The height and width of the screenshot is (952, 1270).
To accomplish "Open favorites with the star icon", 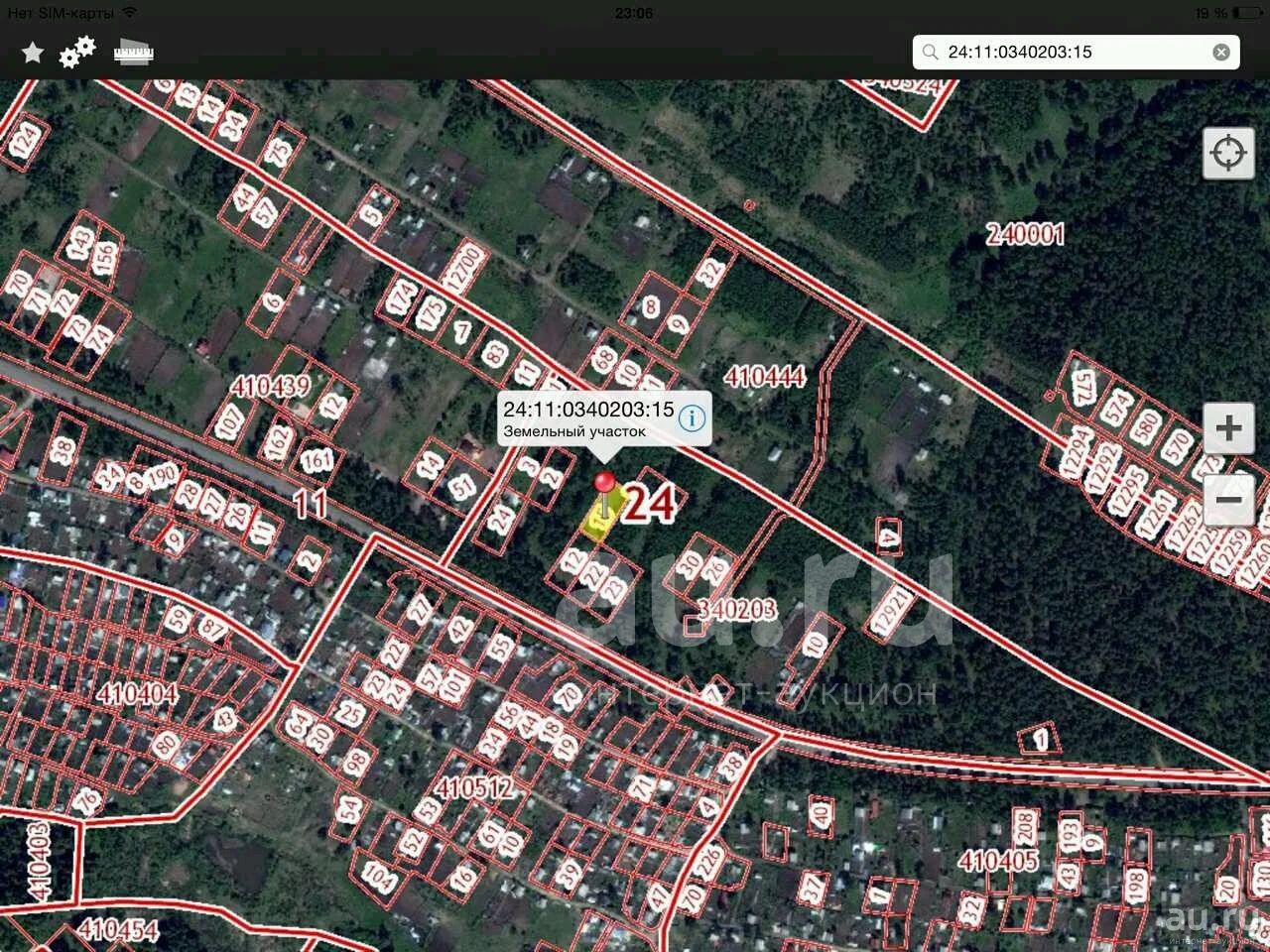I will (33, 53).
